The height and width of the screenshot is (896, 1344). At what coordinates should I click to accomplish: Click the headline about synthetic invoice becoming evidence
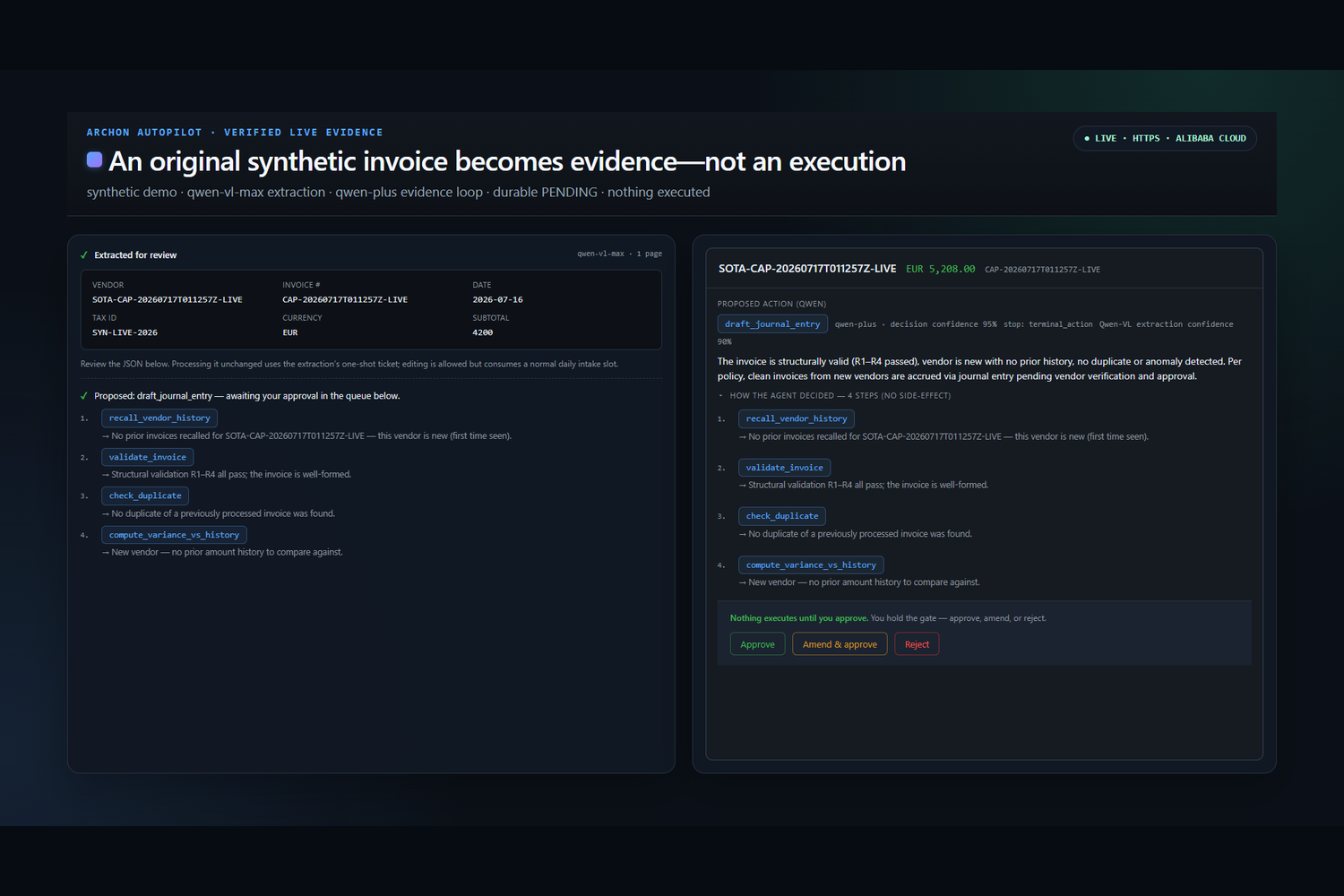coord(507,161)
